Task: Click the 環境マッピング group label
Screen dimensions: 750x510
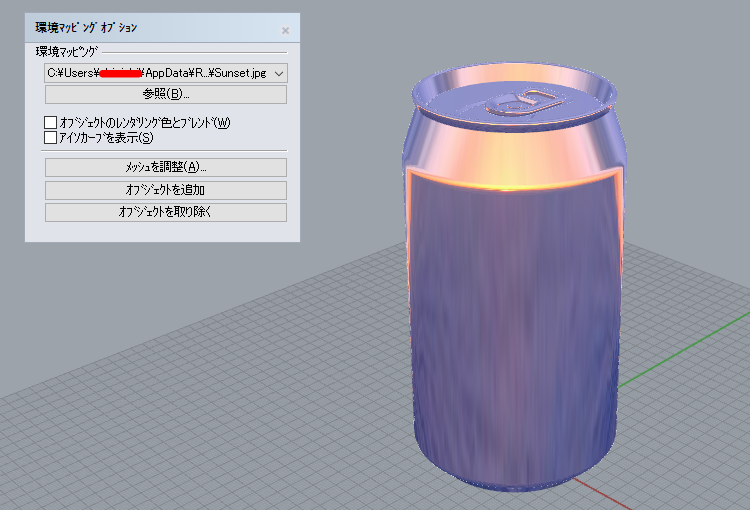Action: 66,52
